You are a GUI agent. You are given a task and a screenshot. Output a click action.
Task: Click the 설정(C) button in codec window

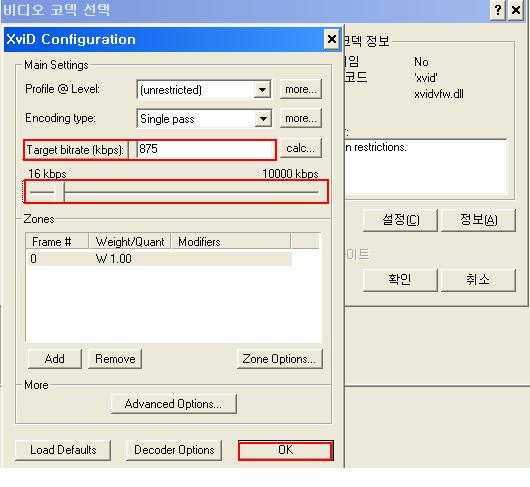tap(400, 220)
